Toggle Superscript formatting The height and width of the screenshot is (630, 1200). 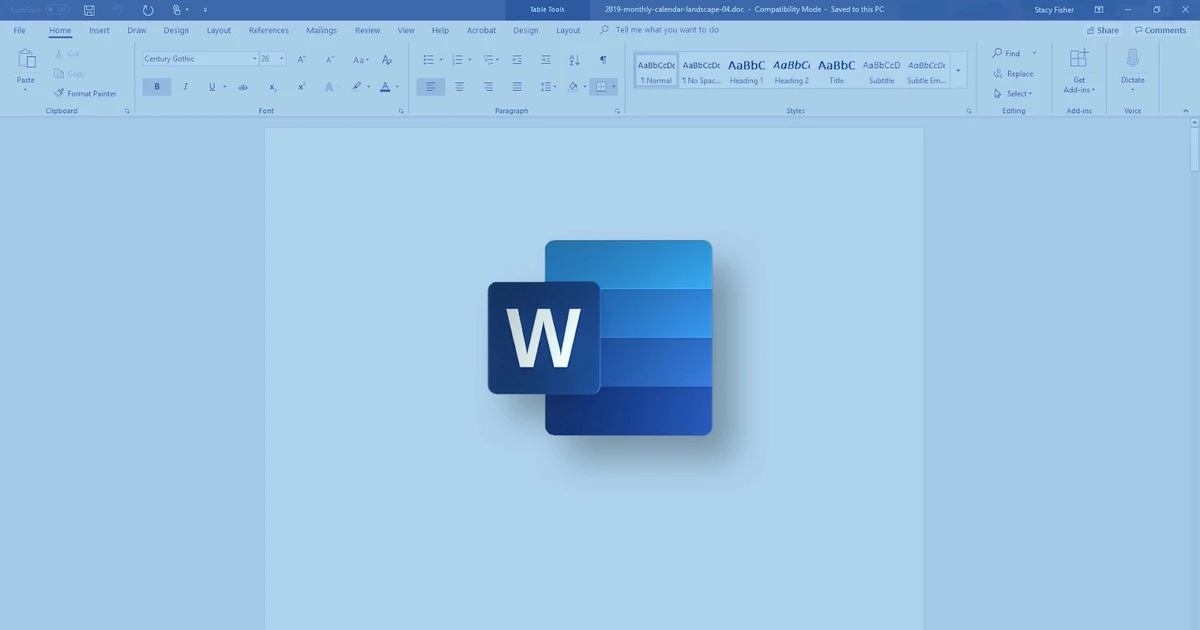[x=302, y=87]
